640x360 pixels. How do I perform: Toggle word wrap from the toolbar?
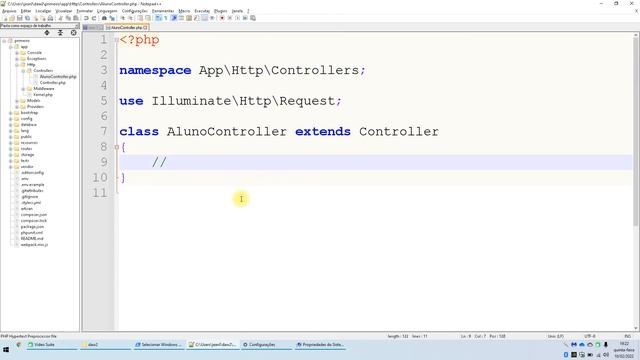click(158, 18)
